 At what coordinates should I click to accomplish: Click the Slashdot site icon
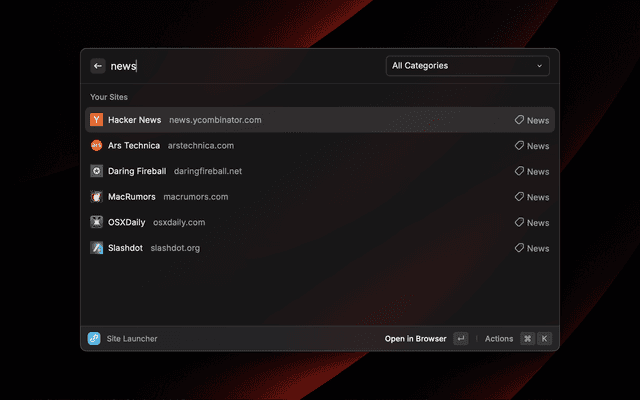[96, 247]
